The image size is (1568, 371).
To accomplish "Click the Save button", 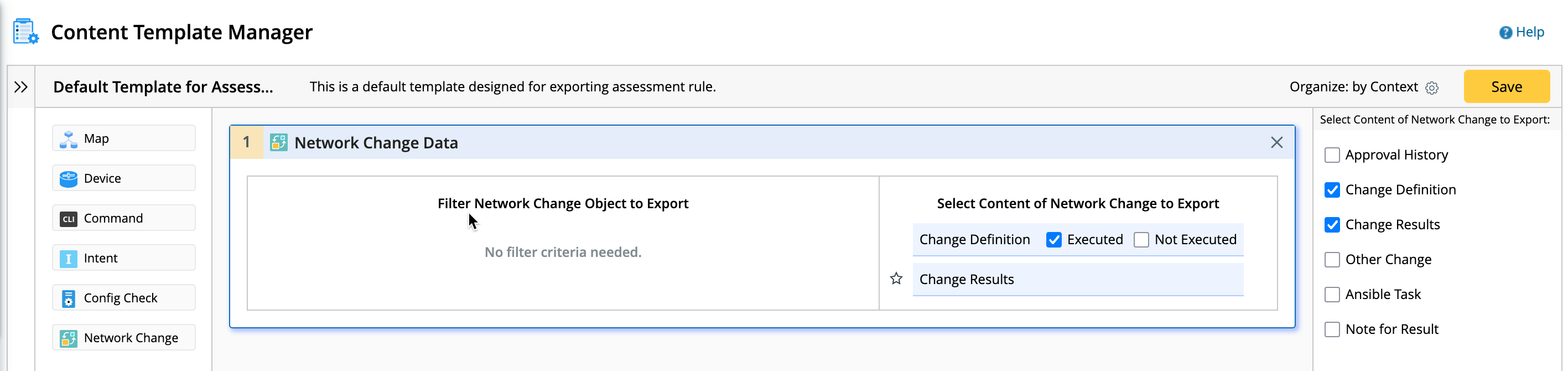I will [x=1506, y=87].
